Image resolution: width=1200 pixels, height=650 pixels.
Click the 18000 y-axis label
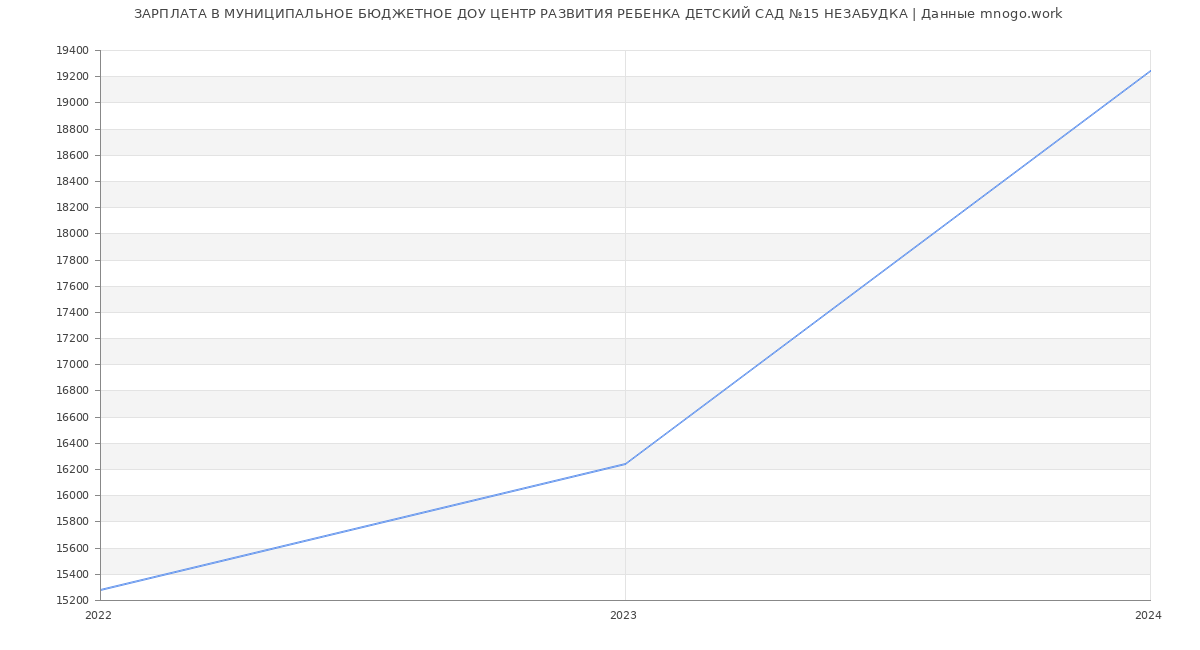tap(72, 234)
